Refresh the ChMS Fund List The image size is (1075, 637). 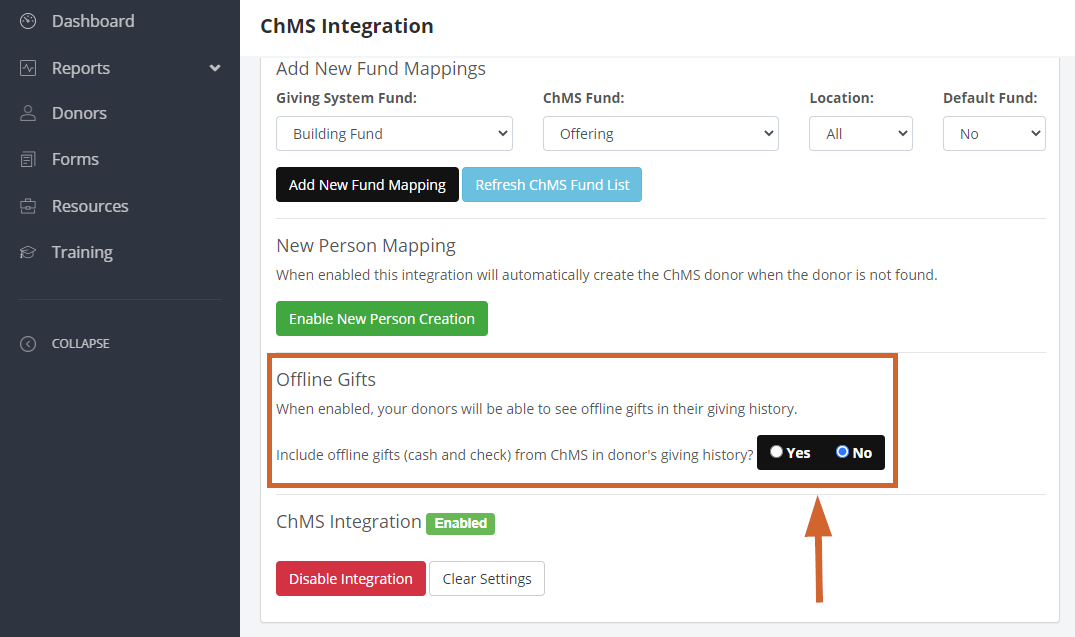pyautogui.click(x=552, y=184)
